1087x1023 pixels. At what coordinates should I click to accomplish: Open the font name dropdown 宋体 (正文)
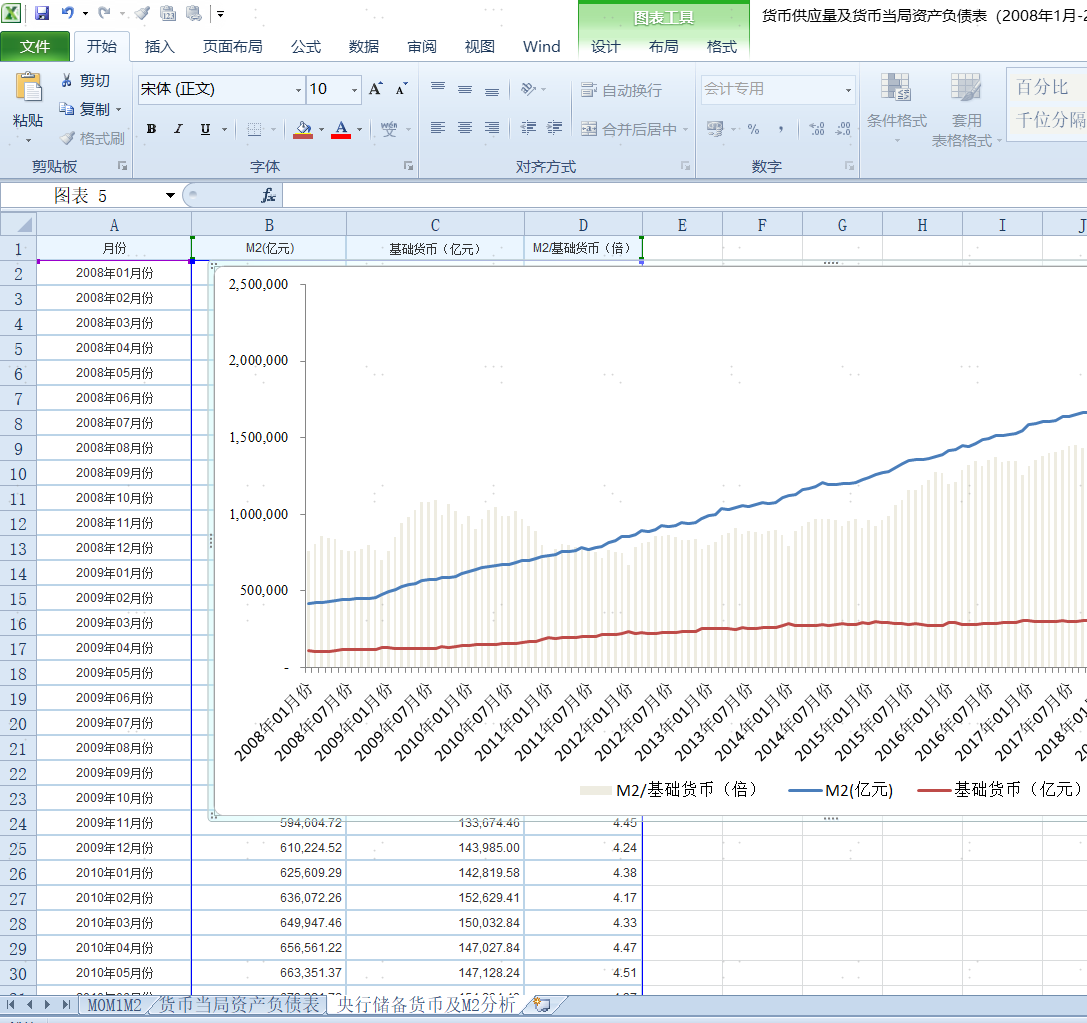point(298,90)
